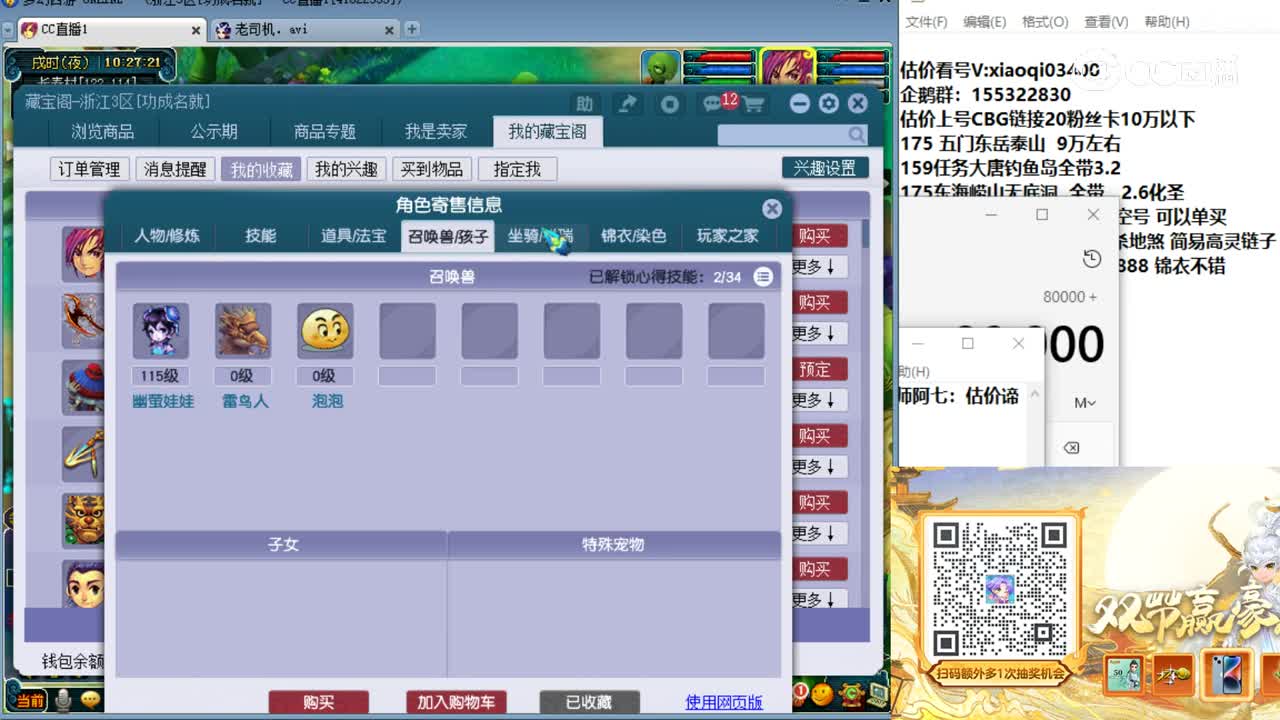Click the 兴趣设置 button
This screenshot has width=1280, height=720.
tap(824, 168)
